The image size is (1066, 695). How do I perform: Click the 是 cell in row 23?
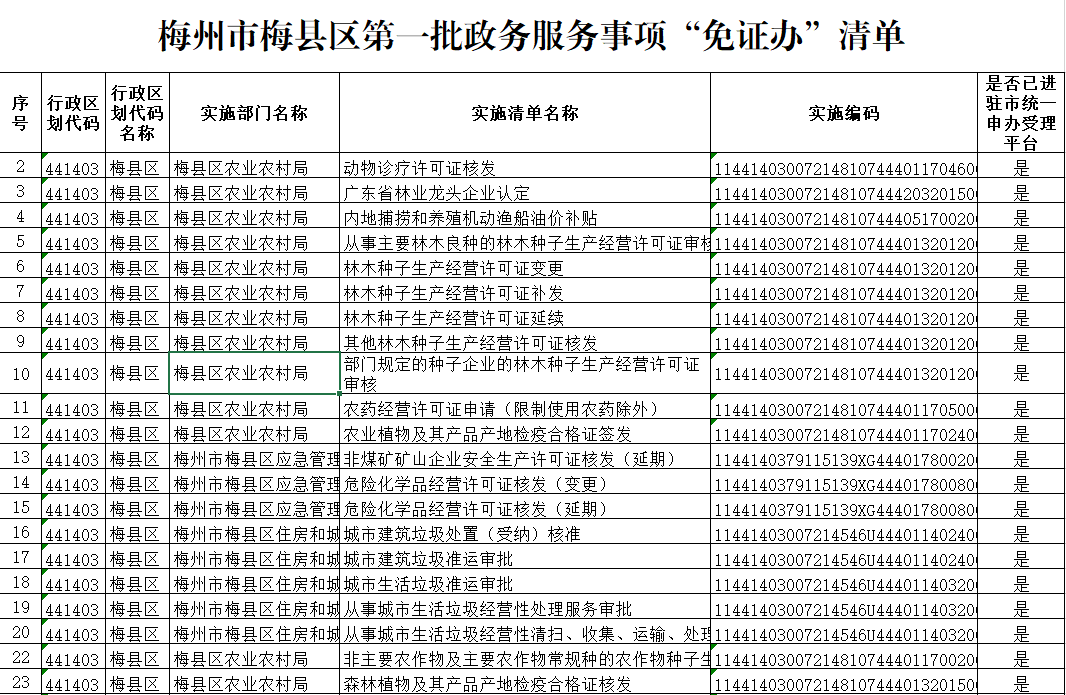tap(1020, 684)
